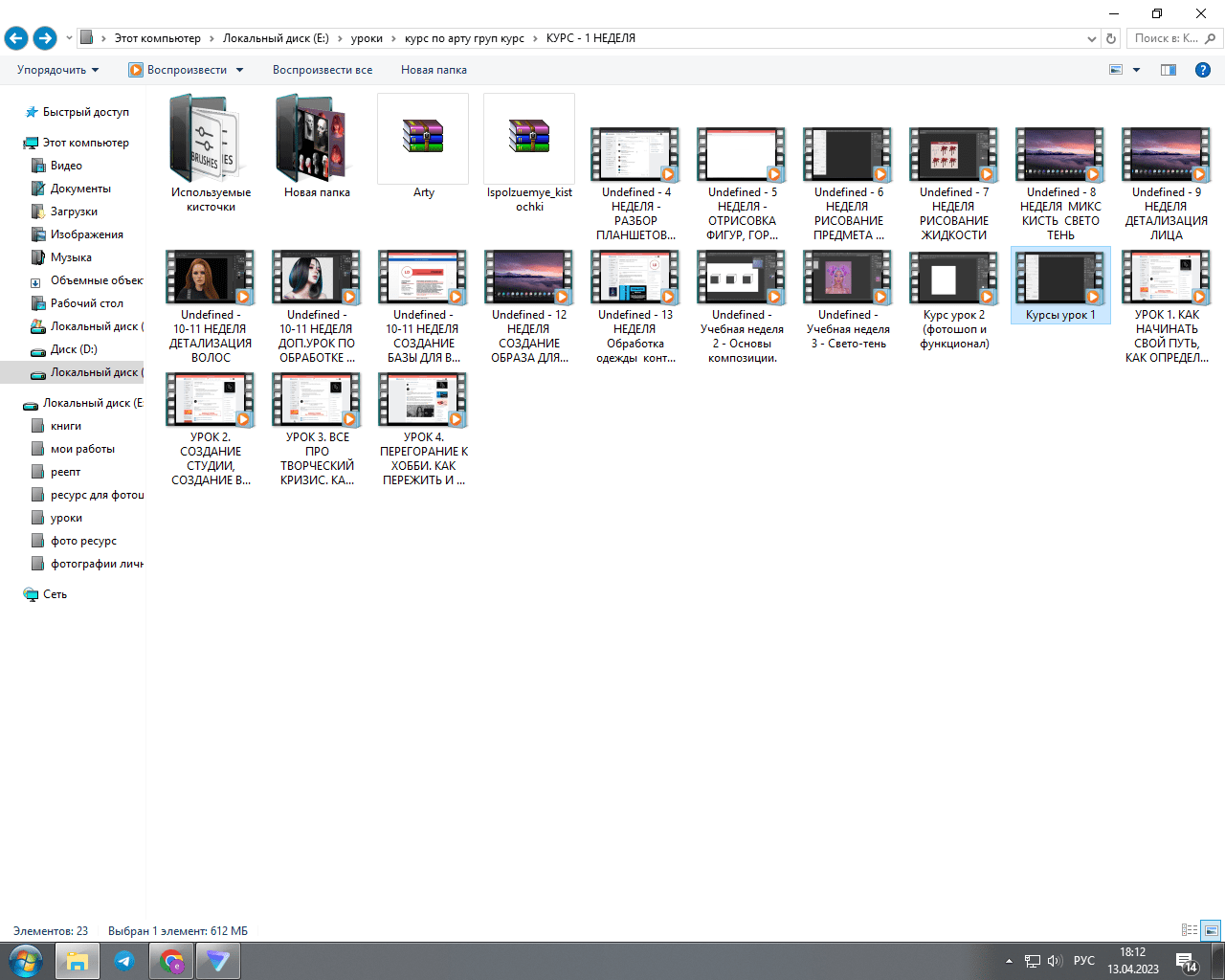
Task: Click РУС language indicator in tray
Action: coord(1084,961)
